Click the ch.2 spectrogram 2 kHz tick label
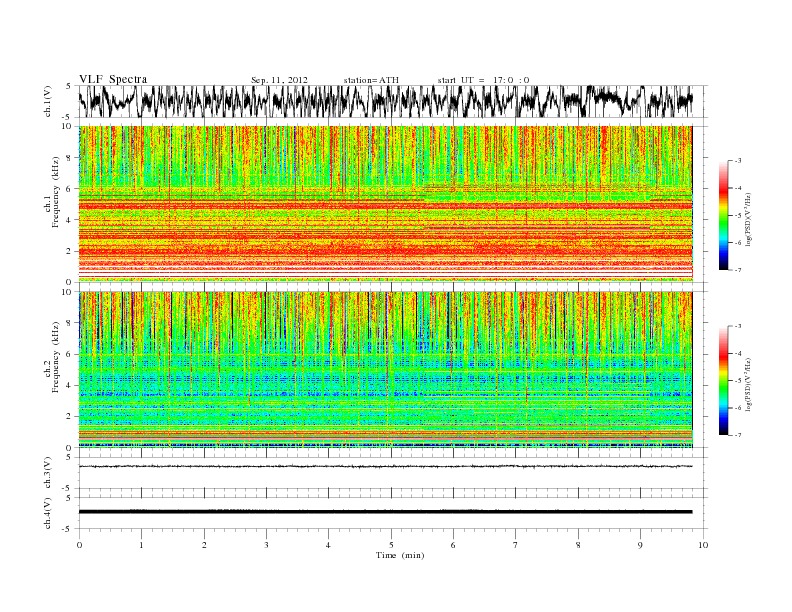This screenshot has width=792, height=612. coord(69,417)
